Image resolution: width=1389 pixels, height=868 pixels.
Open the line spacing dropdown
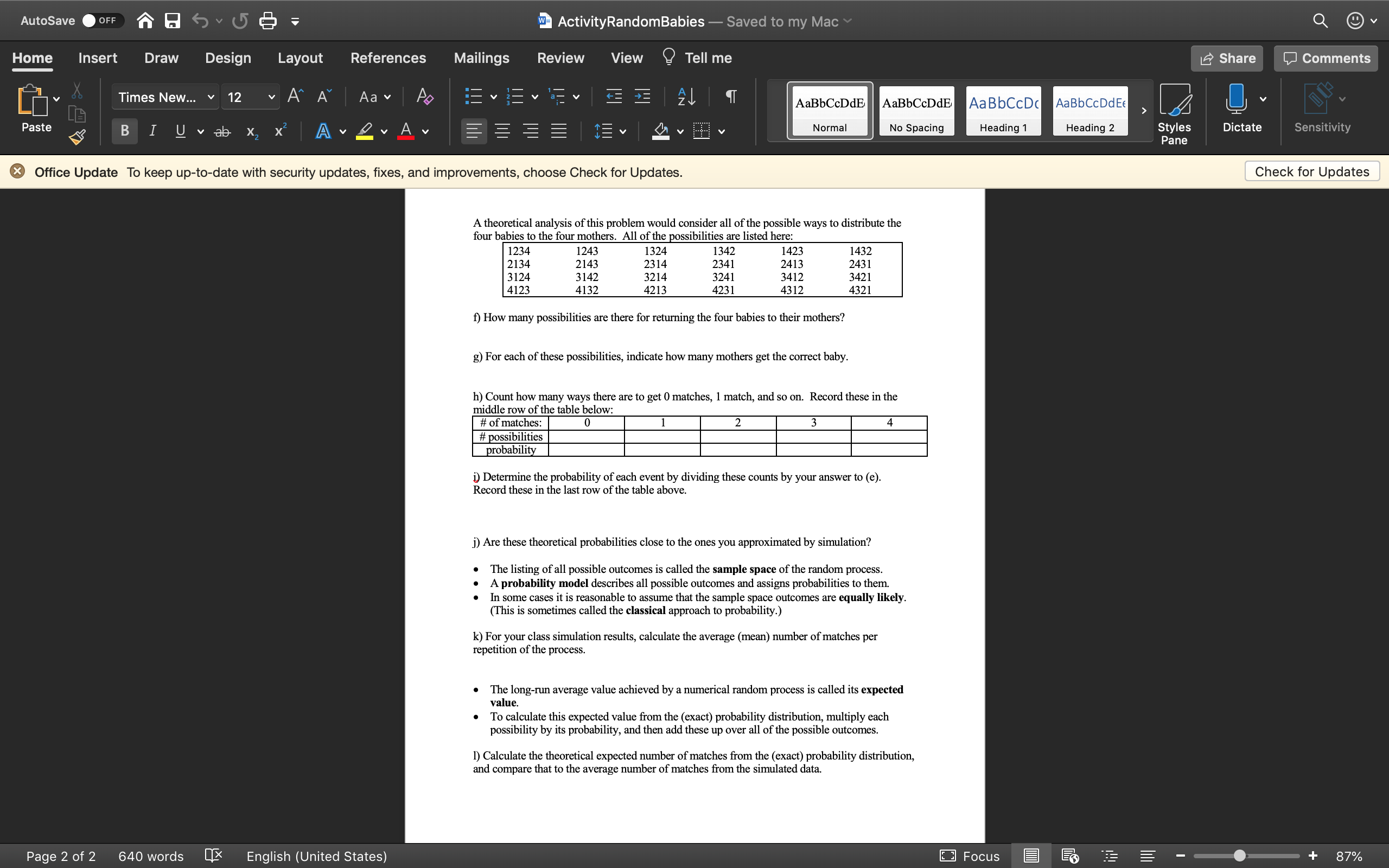coord(622,131)
